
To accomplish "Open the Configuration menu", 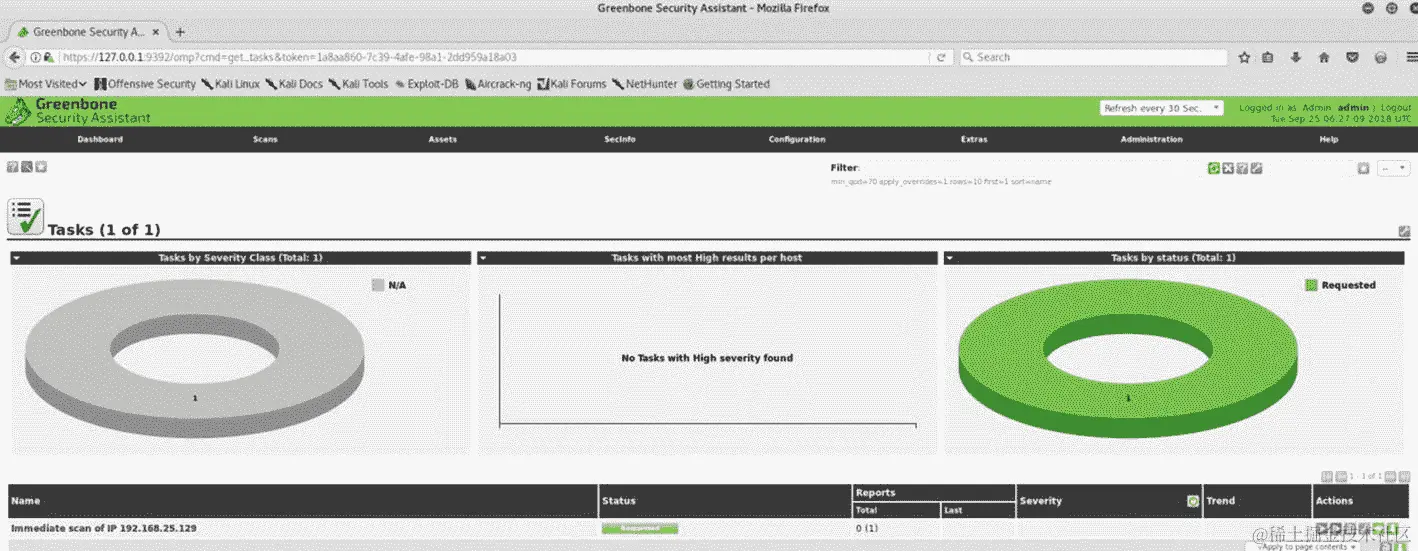I will 797,139.
